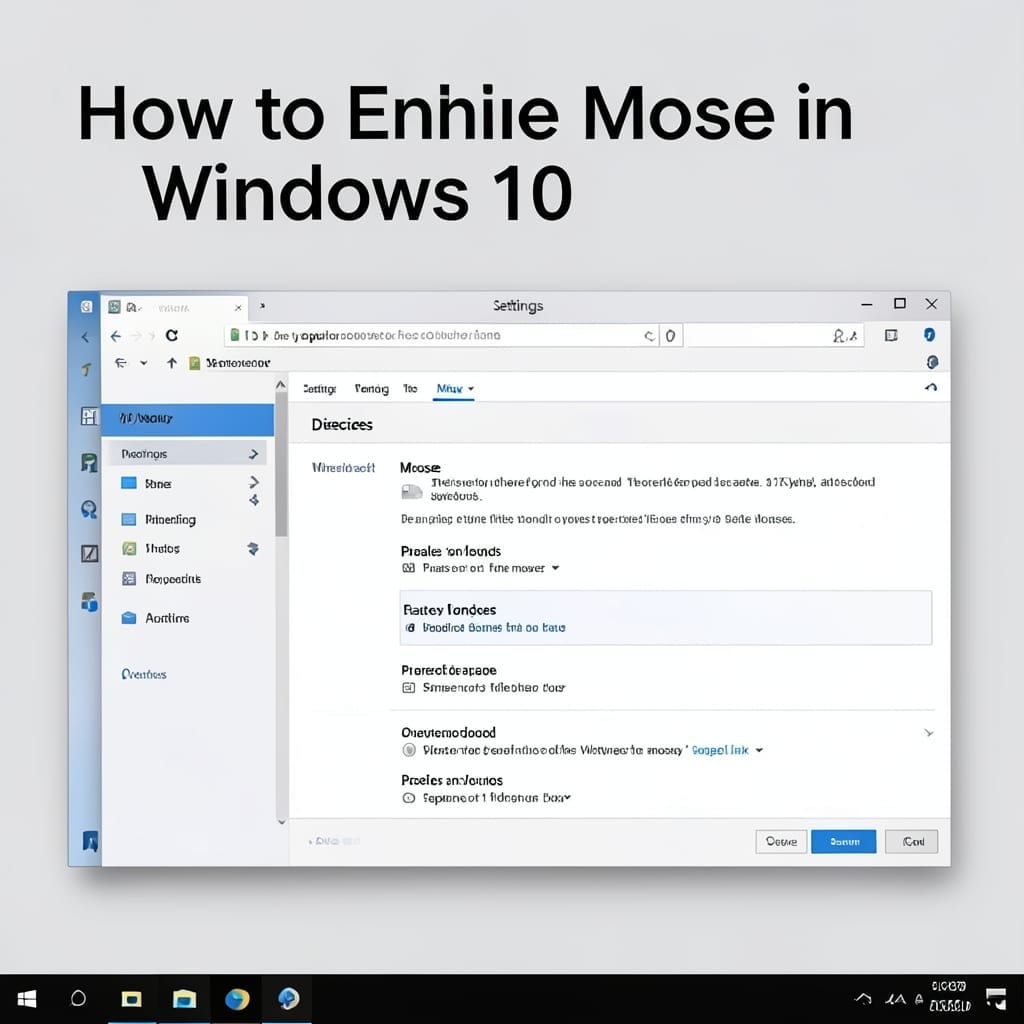Expand the chevron on the 'Rbne' sidebar row
The height and width of the screenshot is (1024, 1024).
(x=254, y=482)
